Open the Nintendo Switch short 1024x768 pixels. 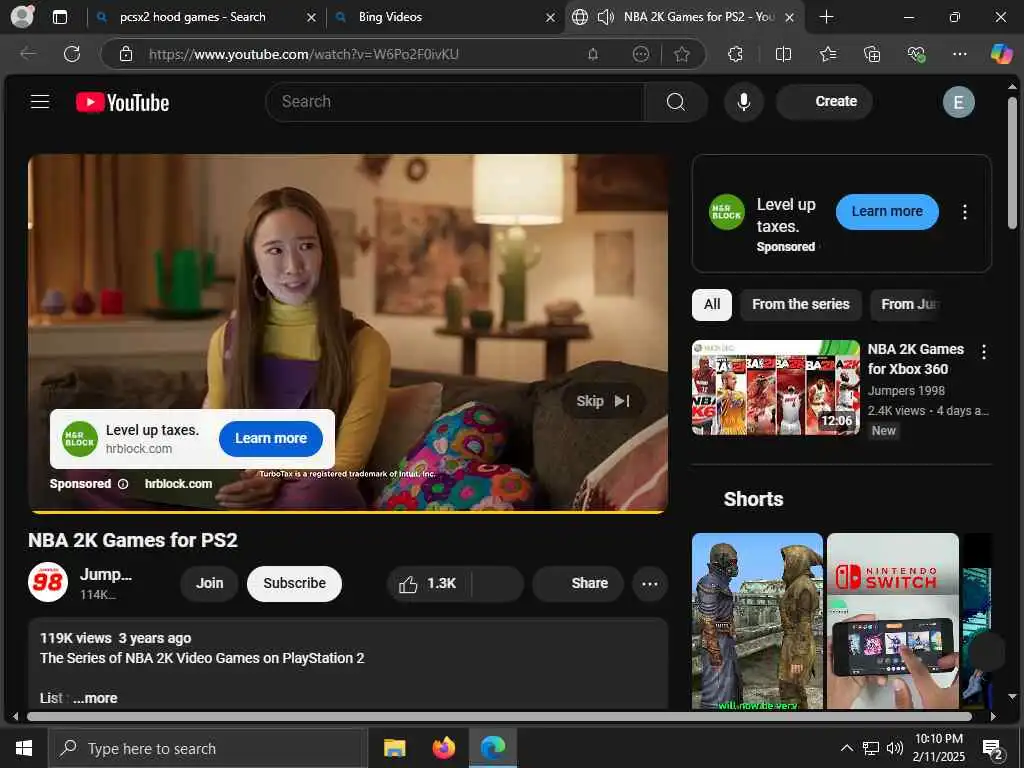point(893,620)
